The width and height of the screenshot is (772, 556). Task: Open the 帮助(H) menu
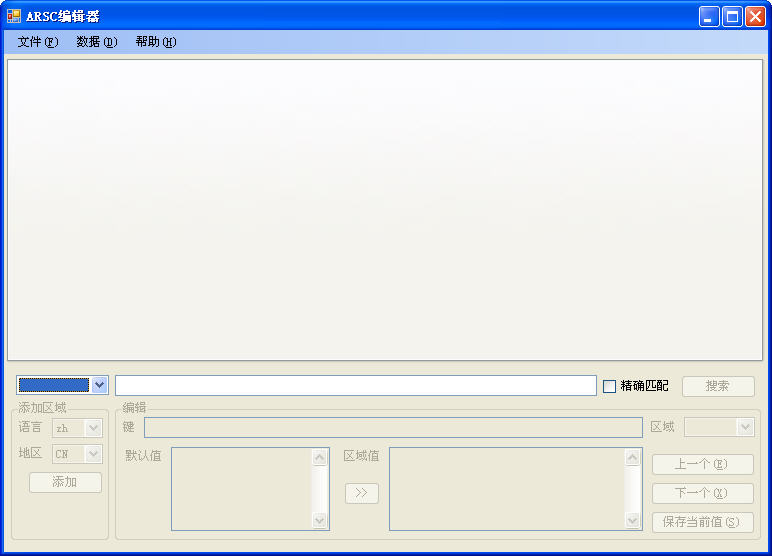click(156, 42)
